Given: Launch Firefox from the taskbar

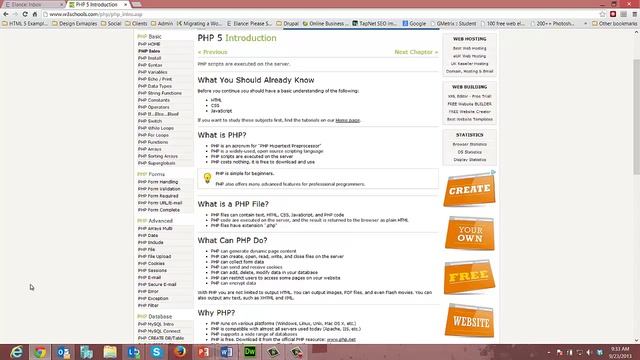Looking at the screenshot, I should pos(180,352).
